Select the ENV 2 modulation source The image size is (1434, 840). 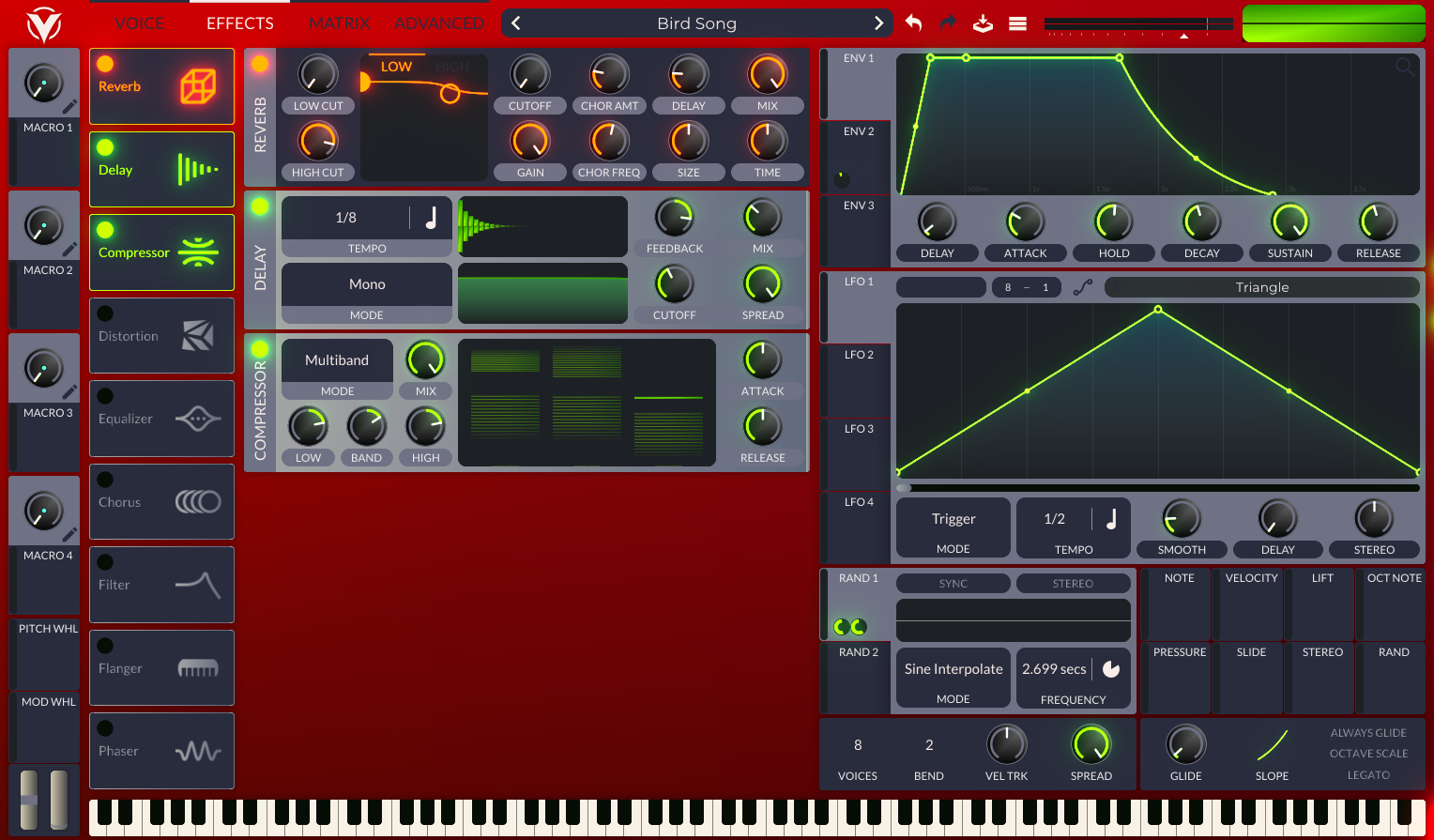click(858, 132)
